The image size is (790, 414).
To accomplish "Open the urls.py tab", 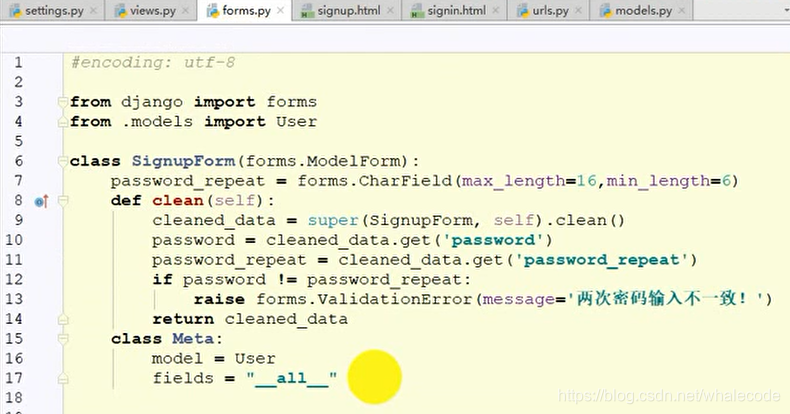I will (x=550, y=10).
